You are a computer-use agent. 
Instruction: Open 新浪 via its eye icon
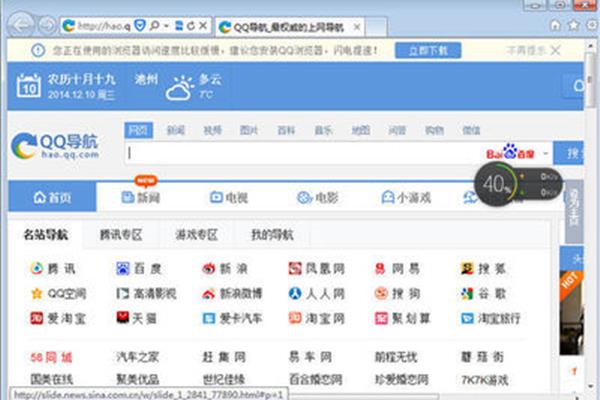pyautogui.click(x=209, y=269)
